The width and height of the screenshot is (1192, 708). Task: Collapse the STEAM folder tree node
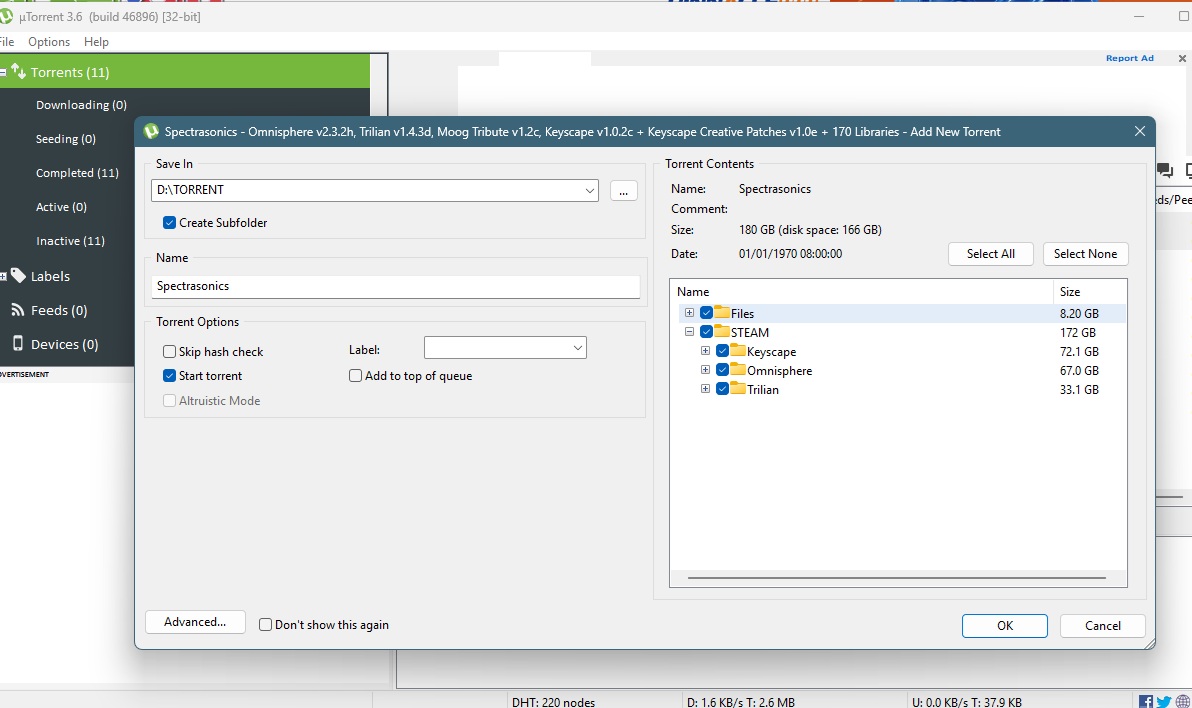coord(690,332)
